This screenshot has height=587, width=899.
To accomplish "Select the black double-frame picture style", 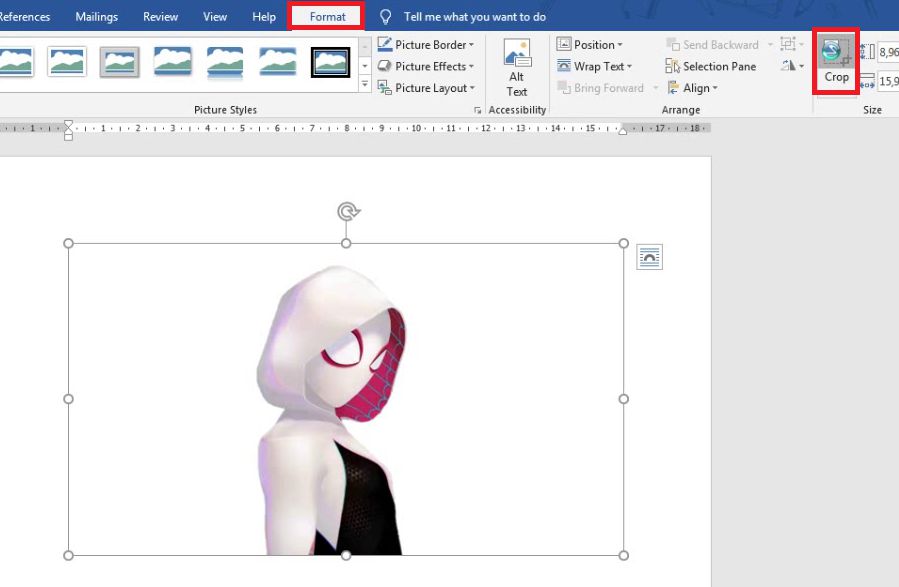I will coord(330,62).
